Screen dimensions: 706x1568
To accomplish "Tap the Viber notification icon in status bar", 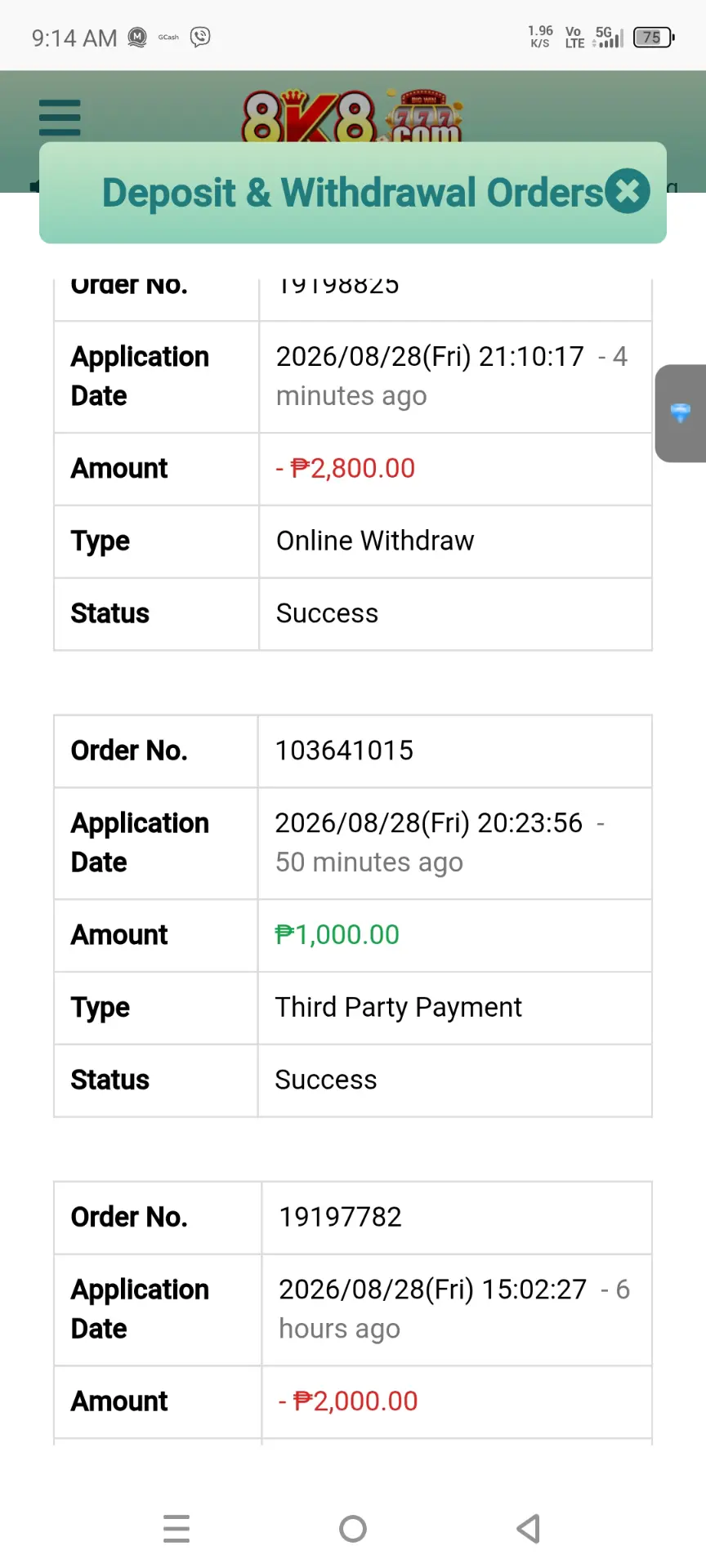I will point(200,37).
